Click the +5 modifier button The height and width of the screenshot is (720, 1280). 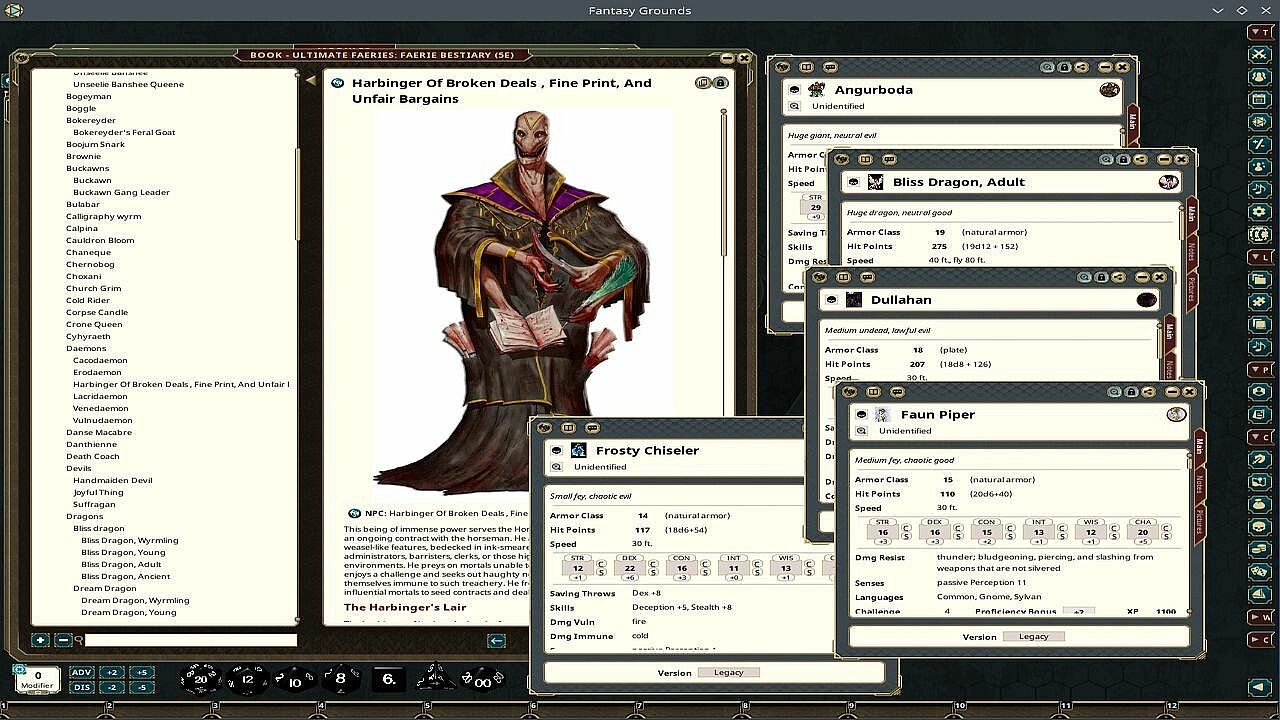(x=142, y=672)
